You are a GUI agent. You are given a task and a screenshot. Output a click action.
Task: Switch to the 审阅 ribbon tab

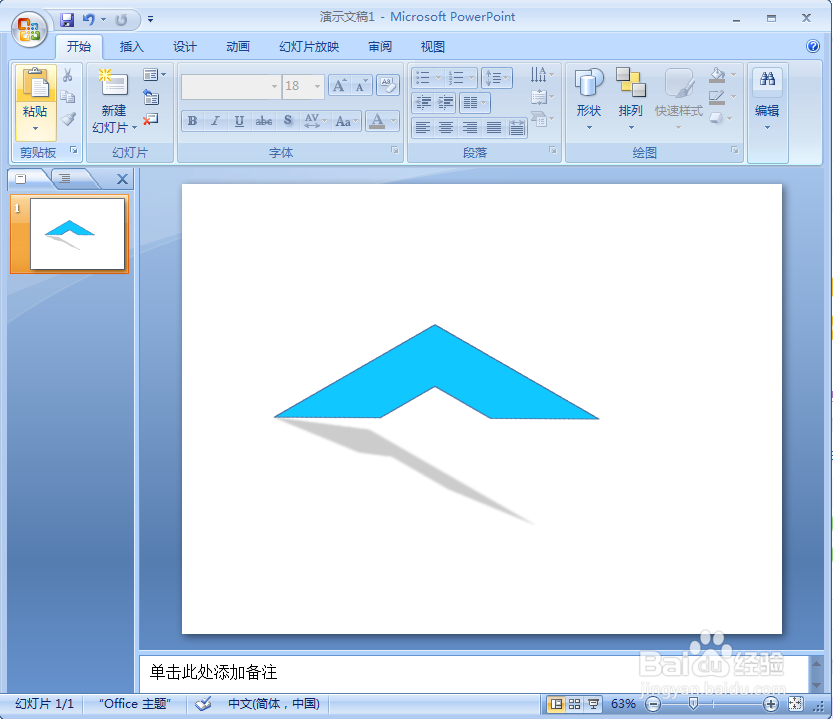click(x=380, y=47)
